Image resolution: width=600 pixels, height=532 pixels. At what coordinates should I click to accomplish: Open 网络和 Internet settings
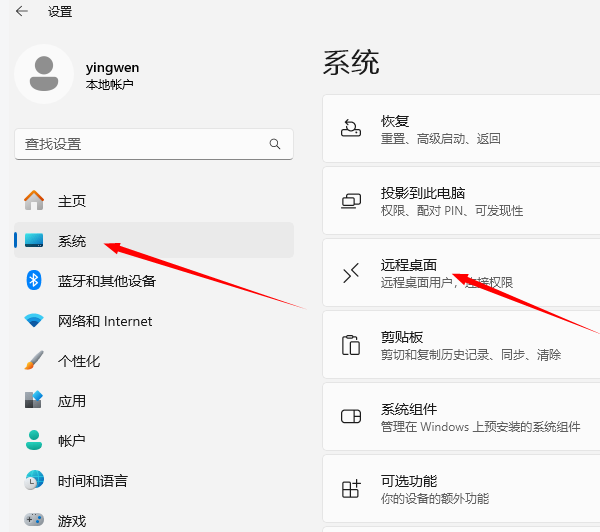105,321
